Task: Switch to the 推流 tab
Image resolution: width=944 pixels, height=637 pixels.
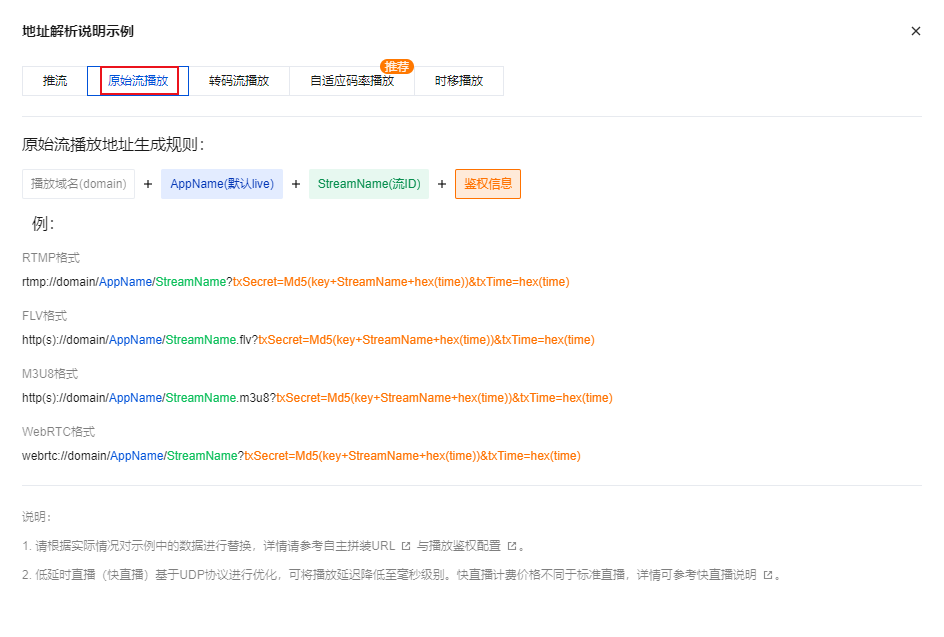Action: pyautogui.click(x=55, y=81)
